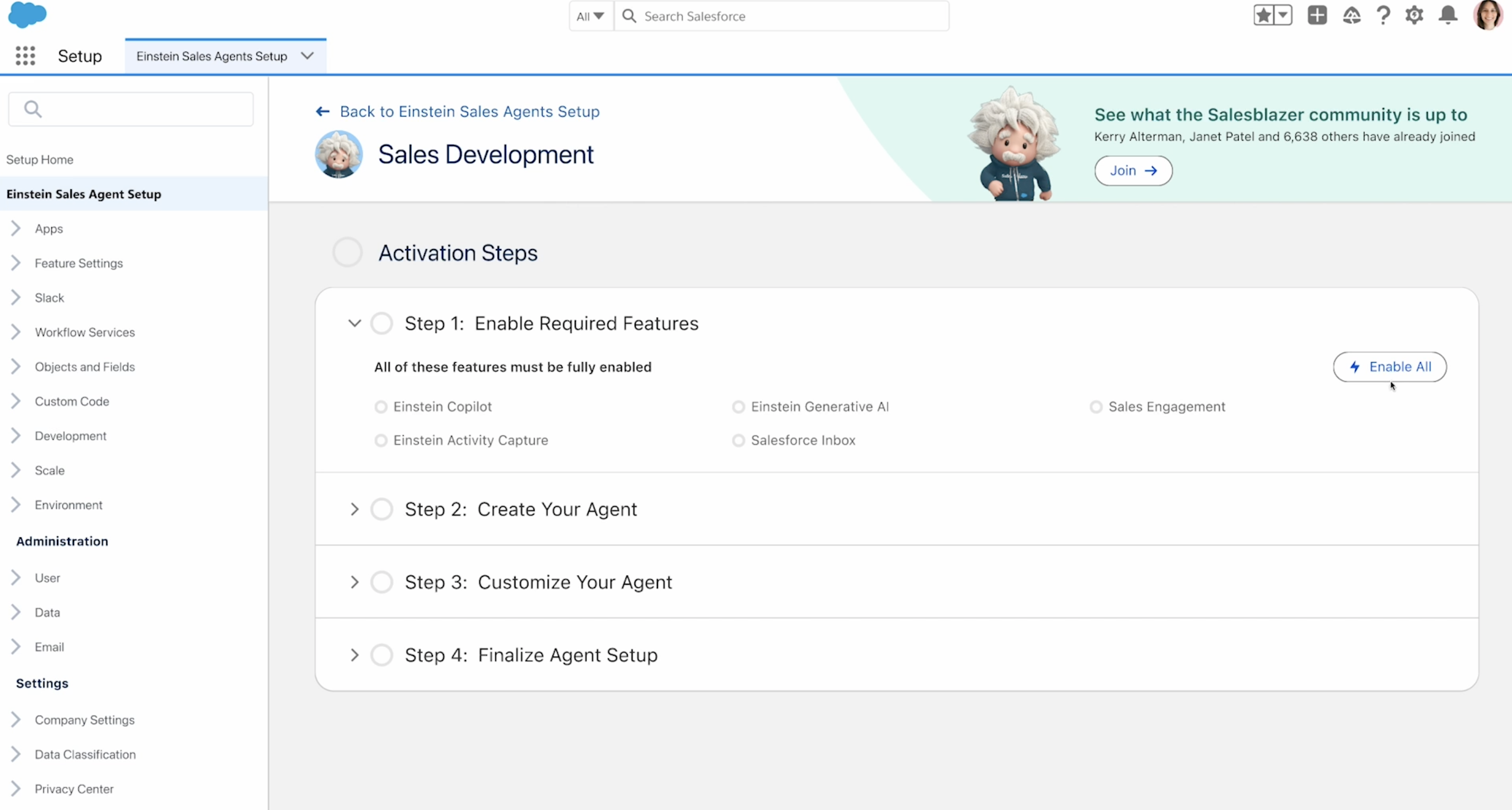Expand Step 2 Create Your Agent
The width and height of the screenshot is (1512, 810).
click(354, 509)
